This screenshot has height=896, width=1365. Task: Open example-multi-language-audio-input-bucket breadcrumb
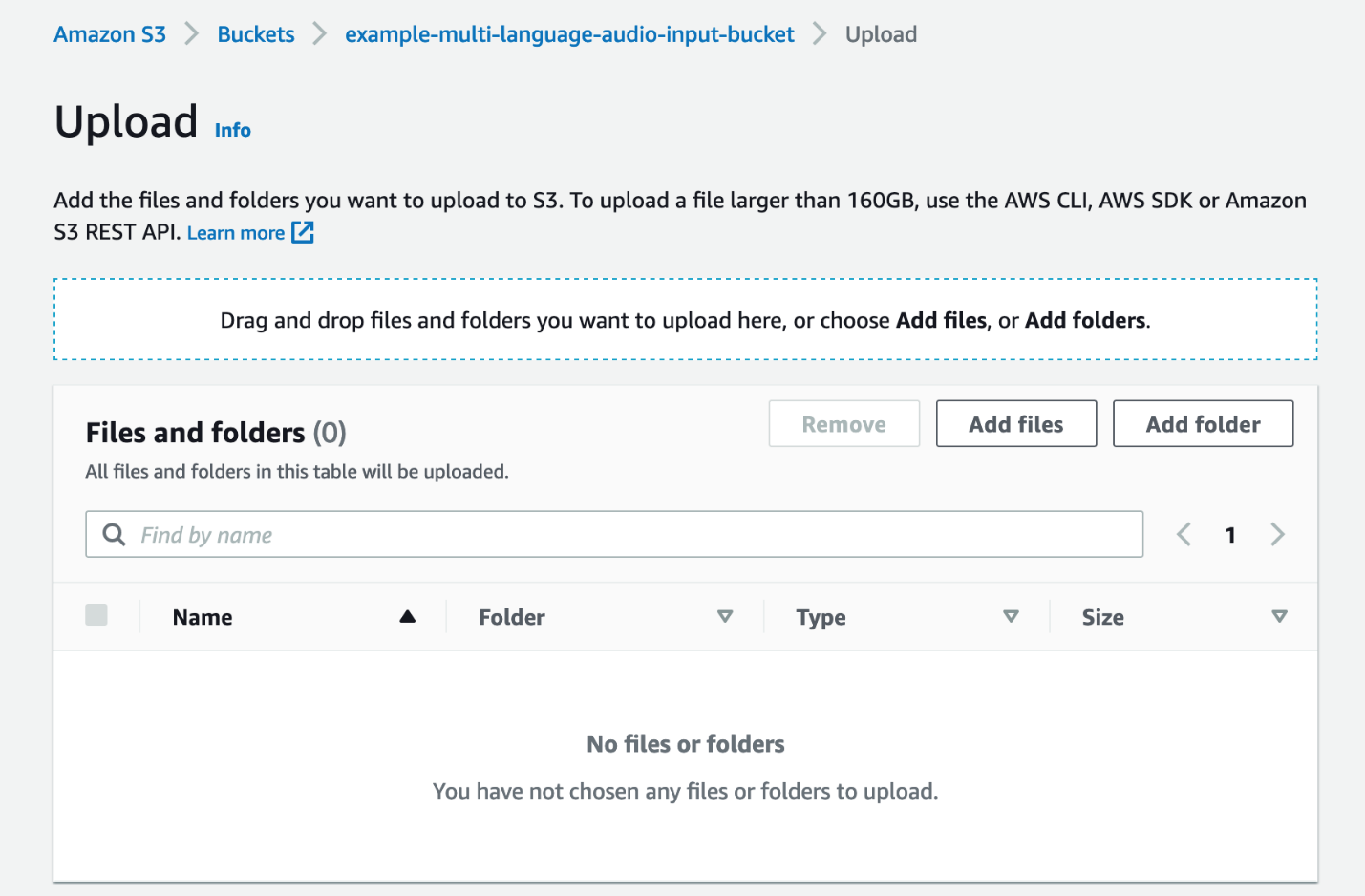[x=569, y=34]
